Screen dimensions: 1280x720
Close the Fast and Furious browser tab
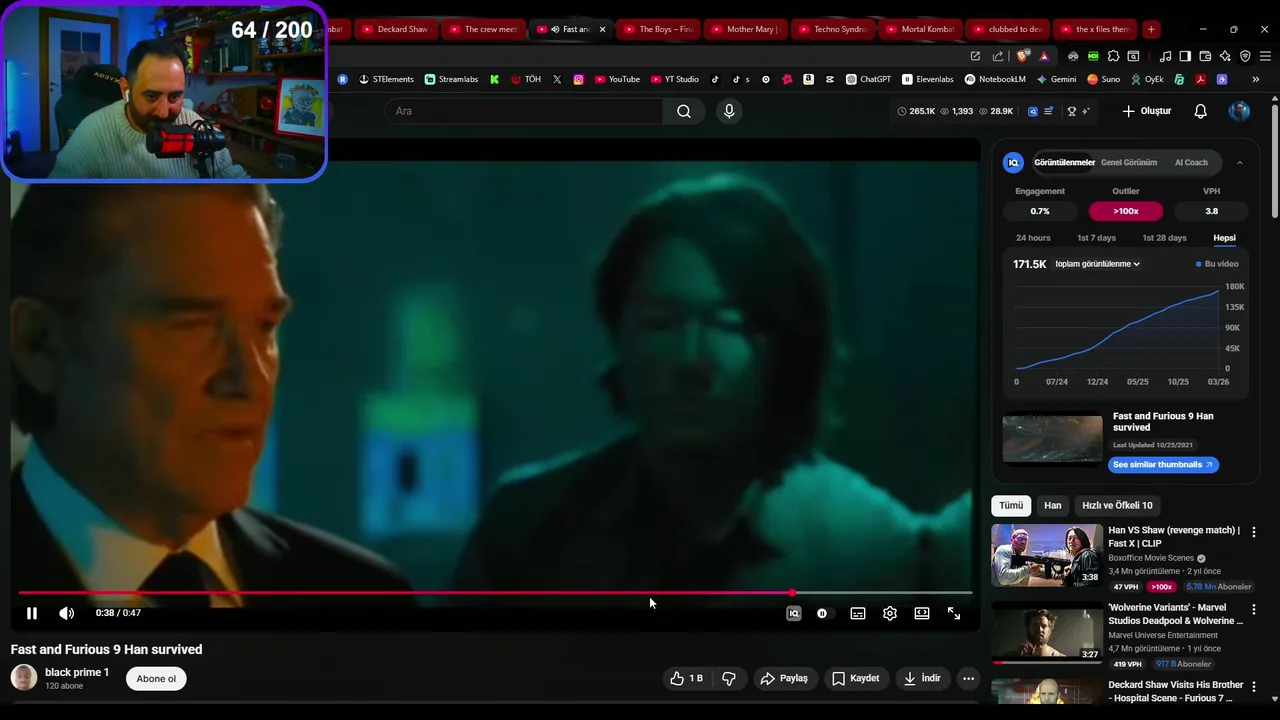click(x=602, y=29)
